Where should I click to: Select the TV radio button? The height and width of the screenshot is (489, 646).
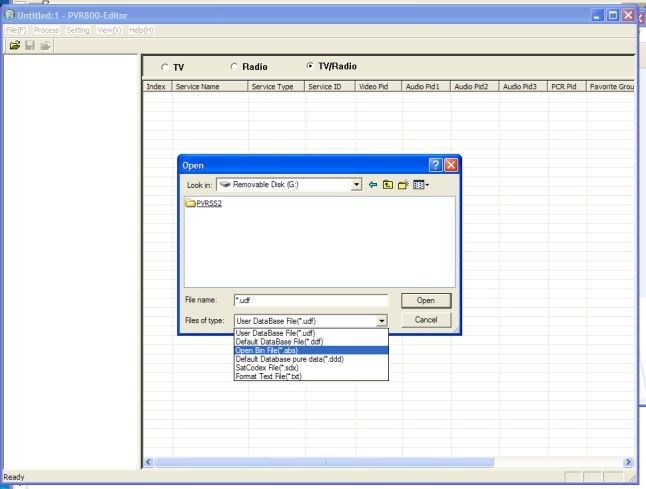tap(165, 67)
